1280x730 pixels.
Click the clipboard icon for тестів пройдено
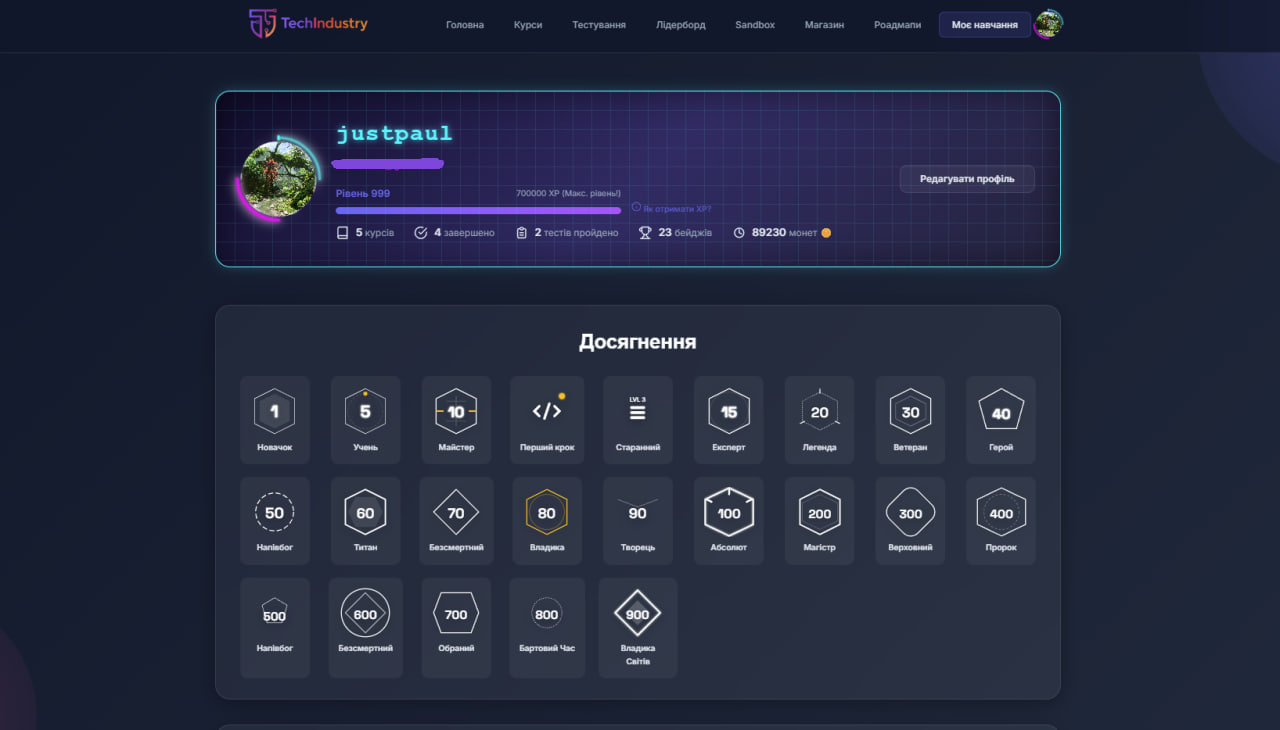(x=521, y=232)
